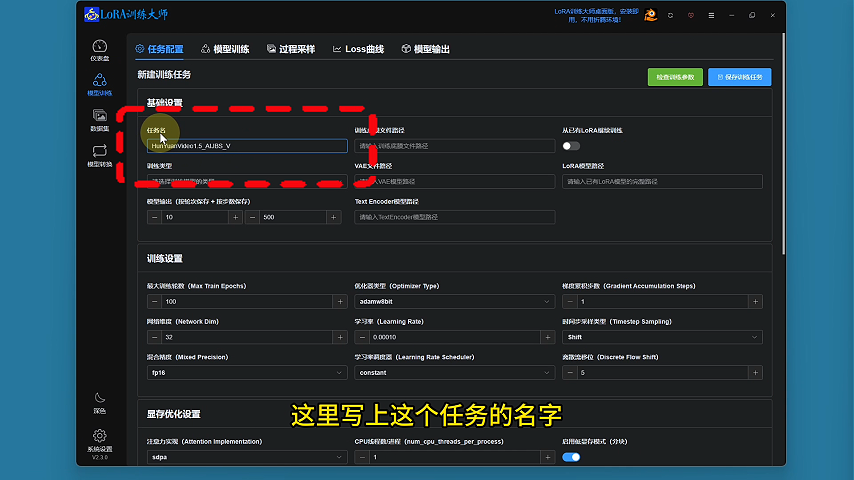Switch to the 过程采样 tab
The image size is (854, 480).
[x=291, y=49]
